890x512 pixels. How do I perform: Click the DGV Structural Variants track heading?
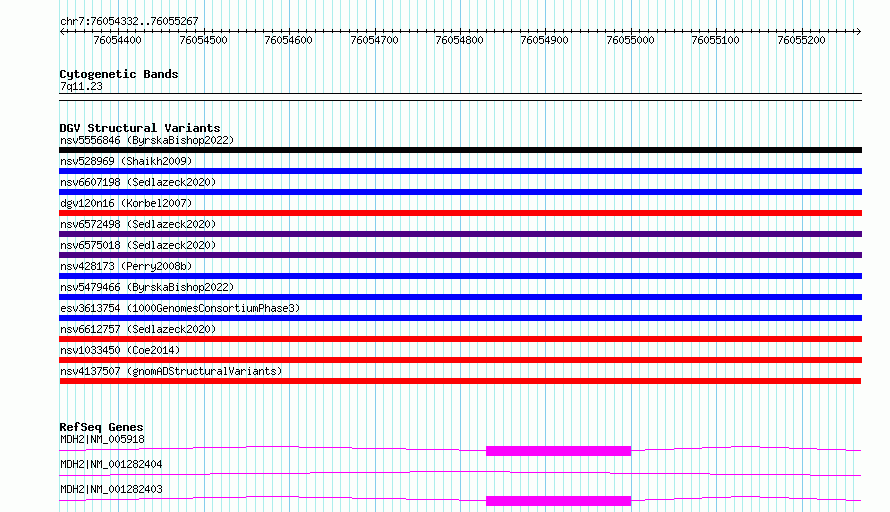tap(140, 128)
